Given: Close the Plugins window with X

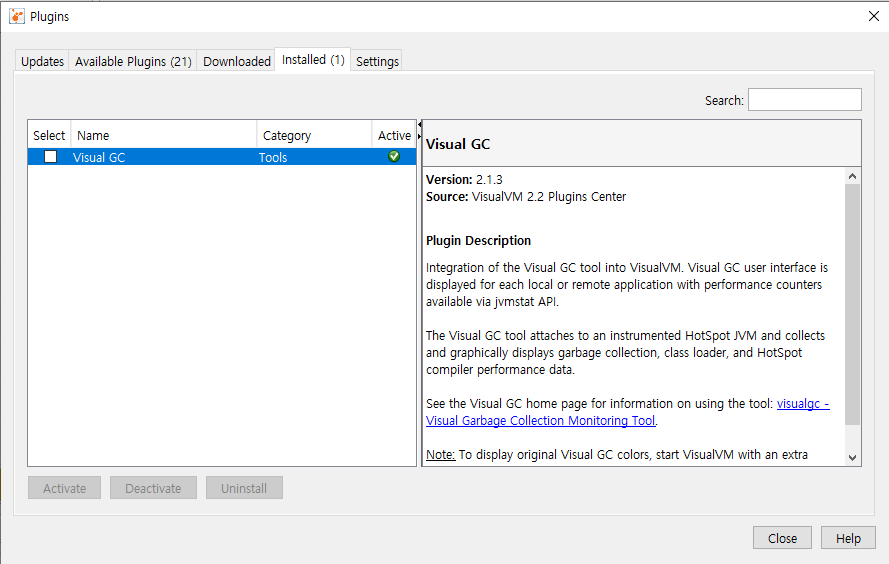Looking at the screenshot, I should click(x=874, y=16).
